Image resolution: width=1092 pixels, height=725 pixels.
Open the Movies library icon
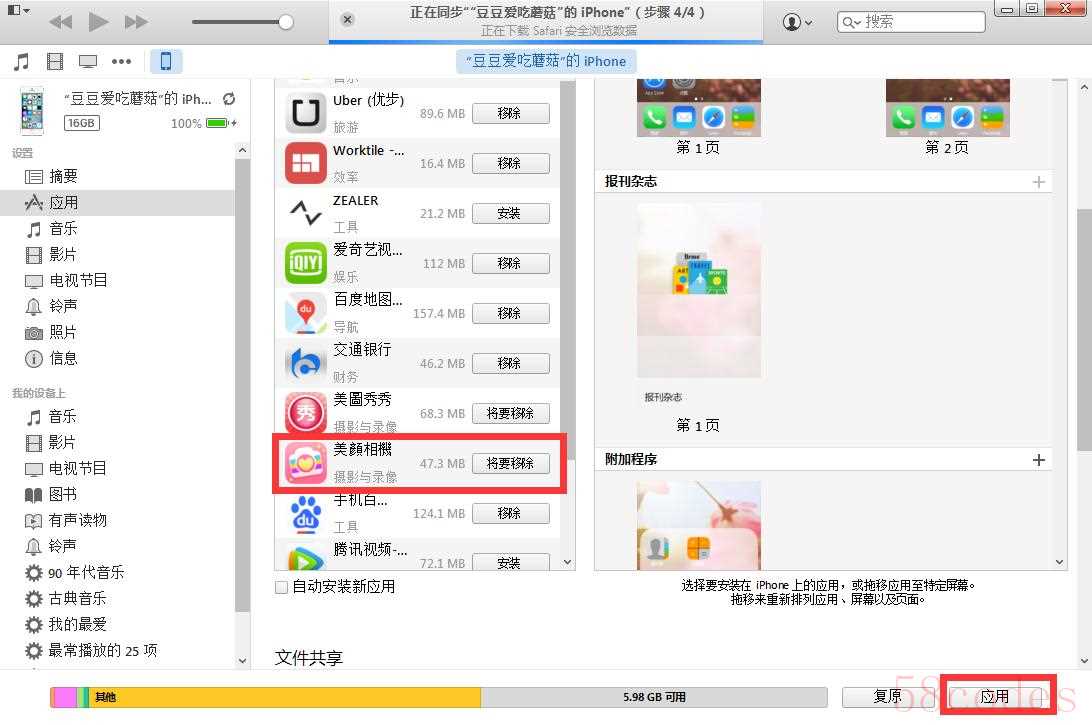55,62
